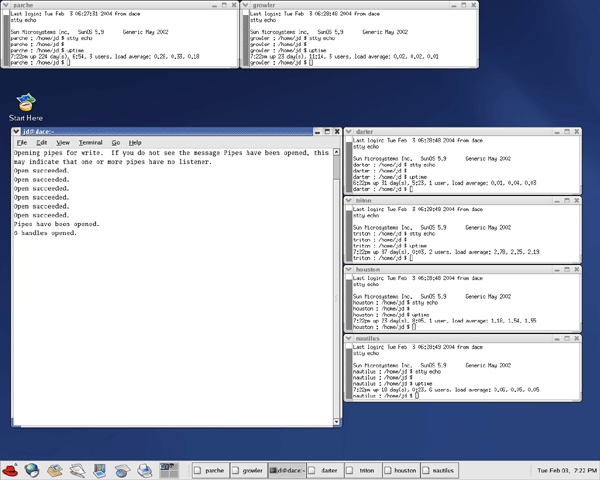Viewport: 600px width, 480px height.
Task: Select the growler taskbar button
Action: [248, 469]
